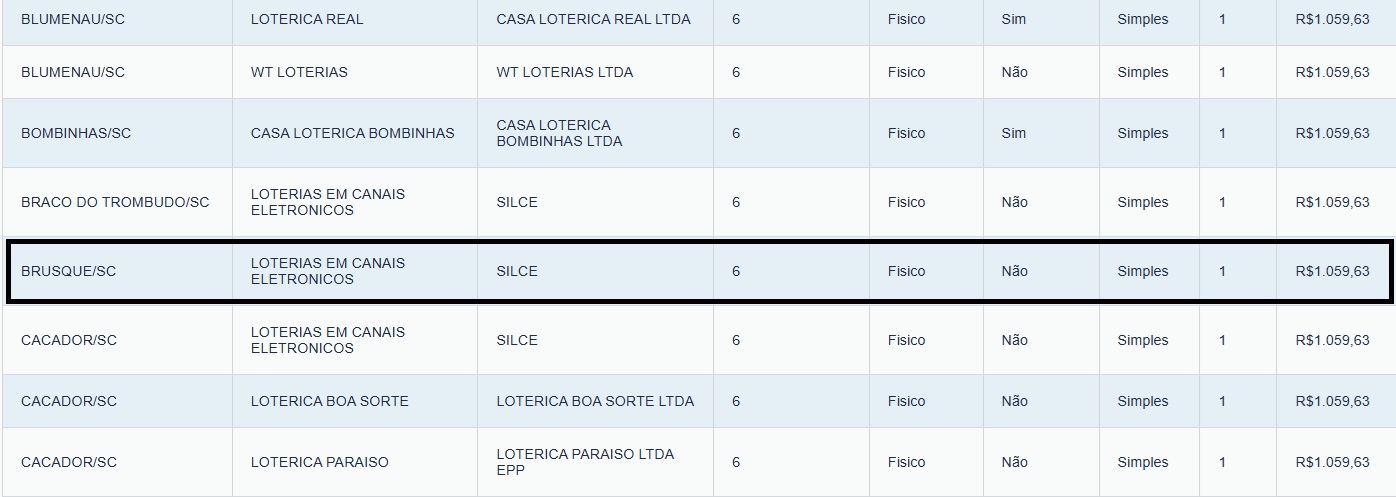Click "Simples" in the LOTERICA BOA SORTE row

(1142, 401)
